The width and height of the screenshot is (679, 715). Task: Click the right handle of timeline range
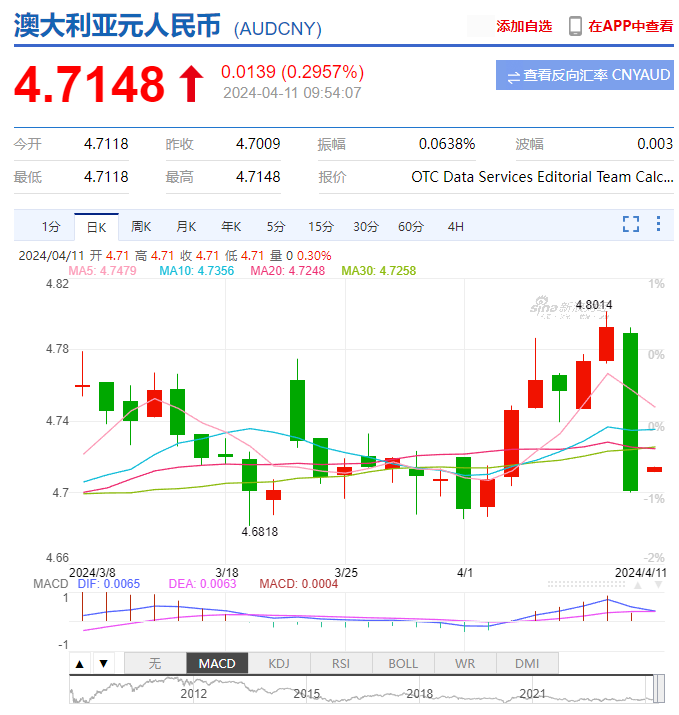(659, 688)
